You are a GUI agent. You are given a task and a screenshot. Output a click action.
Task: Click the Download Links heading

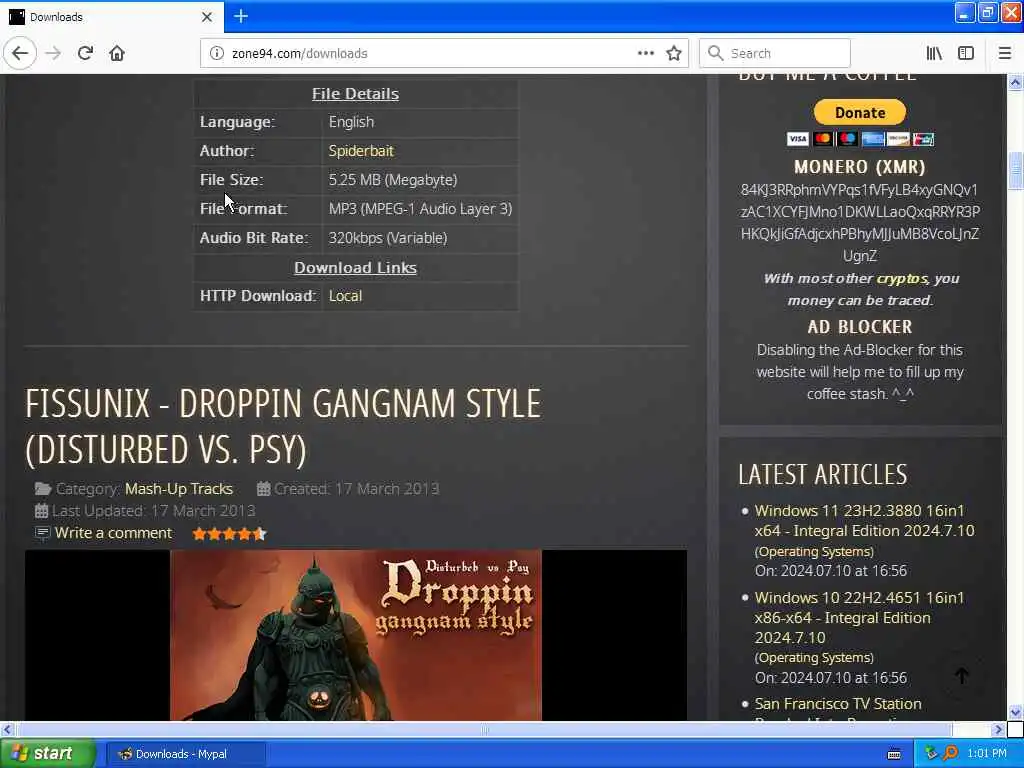pyautogui.click(x=355, y=268)
